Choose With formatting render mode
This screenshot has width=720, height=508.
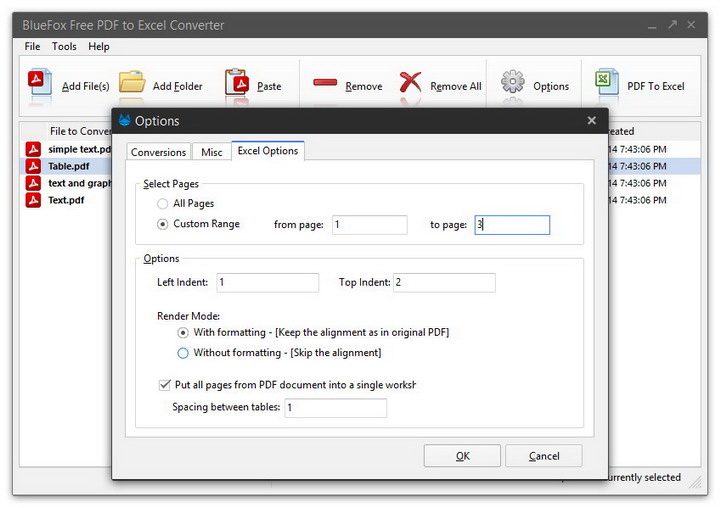point(183,333)
